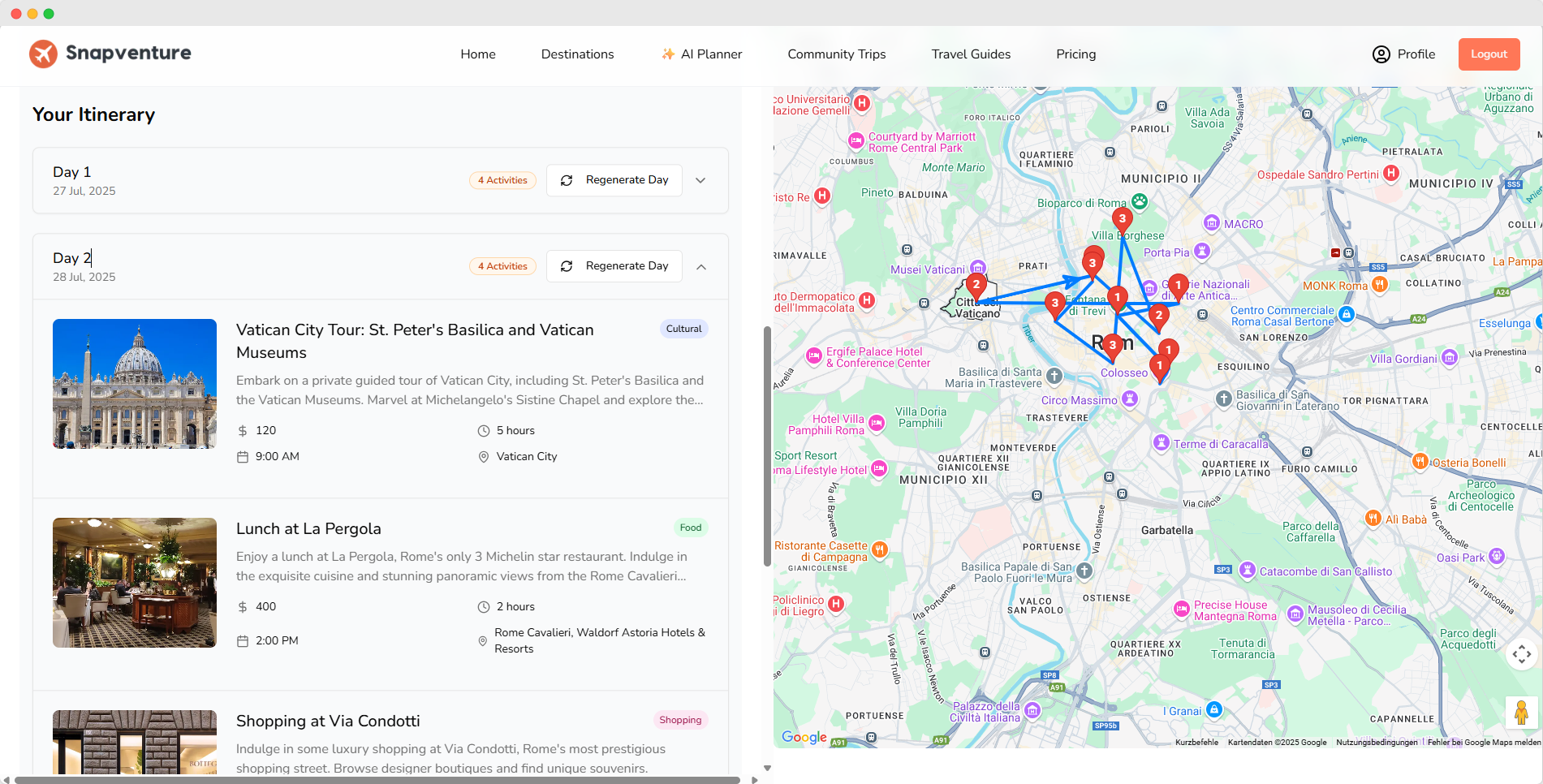1543x784 pixels.
Task: Click the Vatican City Tour activity title
Action: pos(415,342)
